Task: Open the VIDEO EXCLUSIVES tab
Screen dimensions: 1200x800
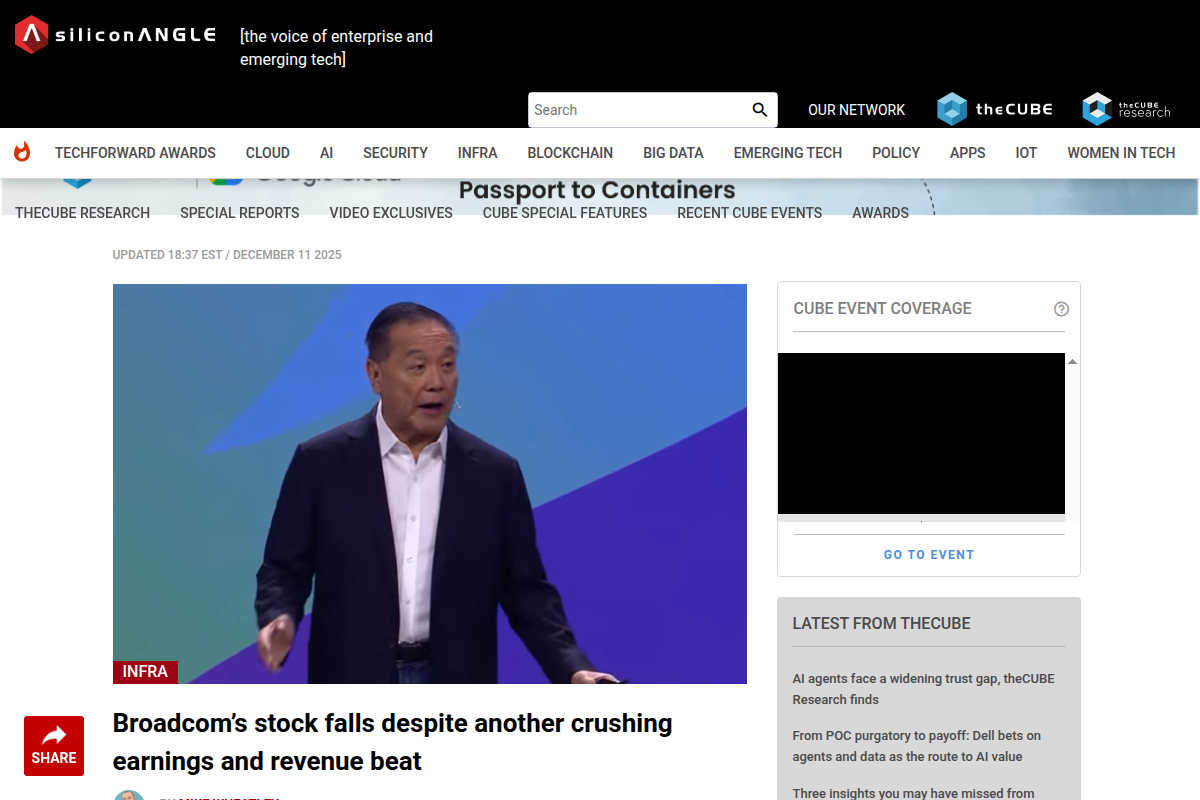Action: [391, 213]
